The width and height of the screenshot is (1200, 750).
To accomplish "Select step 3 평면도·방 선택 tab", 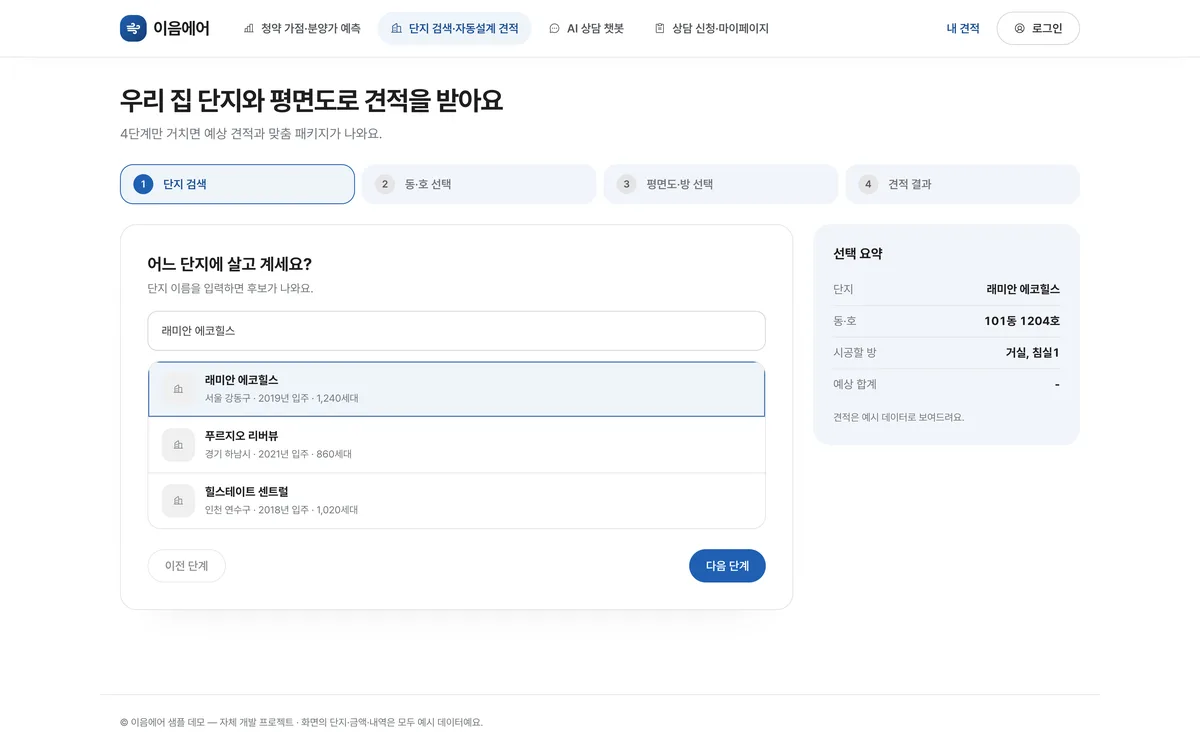I will 721,184.
